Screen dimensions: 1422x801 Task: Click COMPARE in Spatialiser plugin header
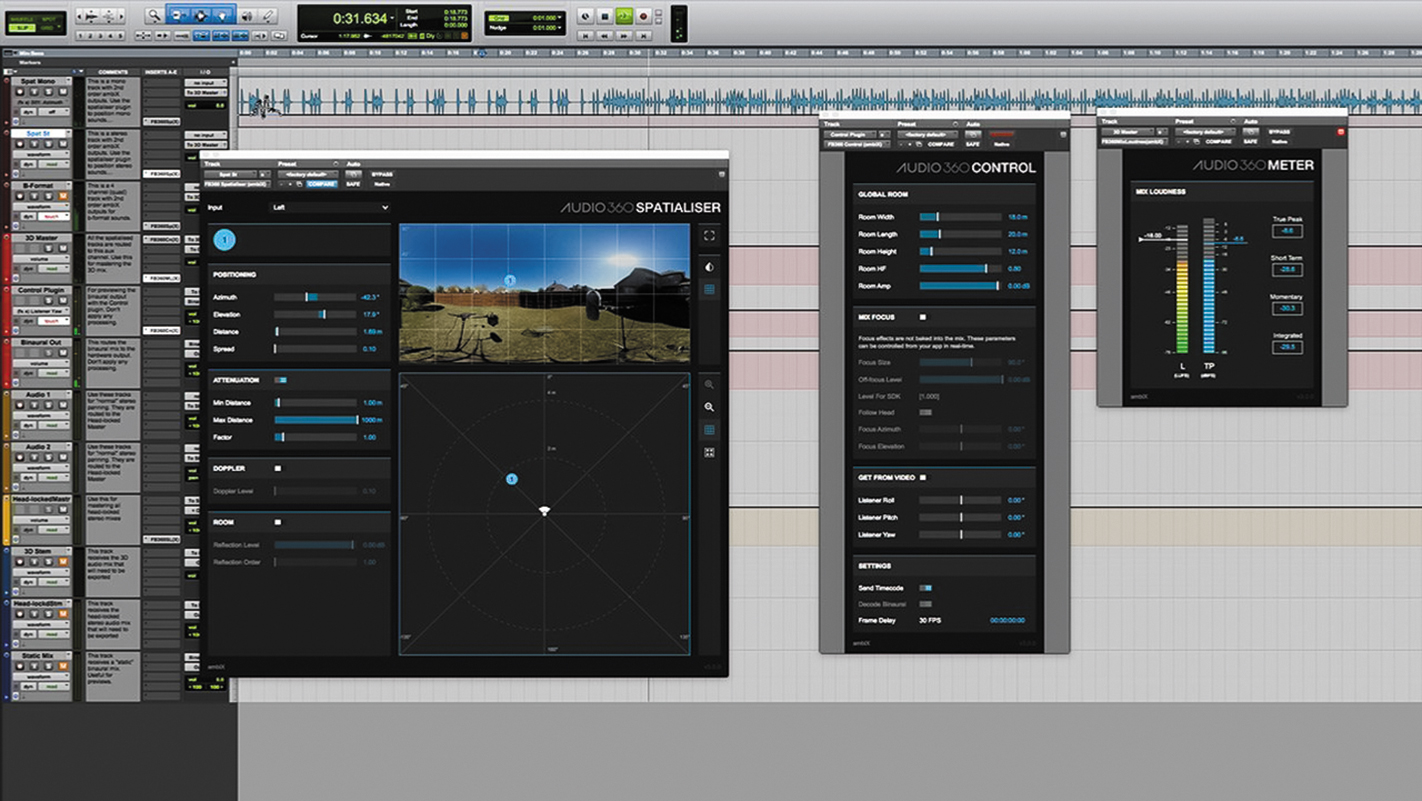tap(322, 184)
